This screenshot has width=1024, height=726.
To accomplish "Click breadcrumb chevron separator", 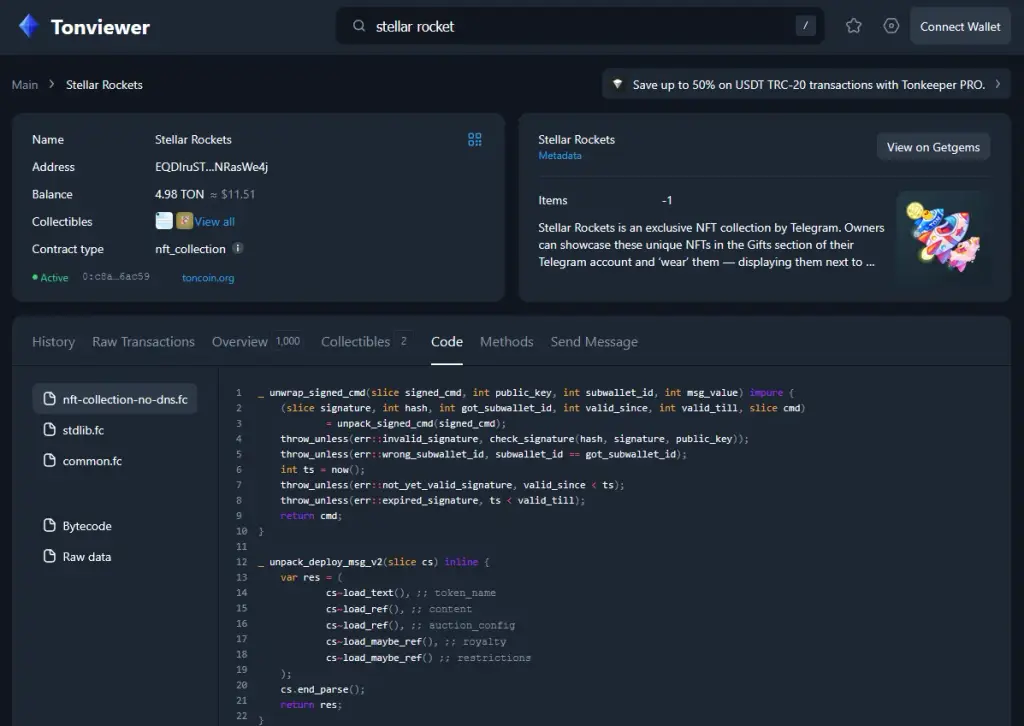I will [52, 84].
